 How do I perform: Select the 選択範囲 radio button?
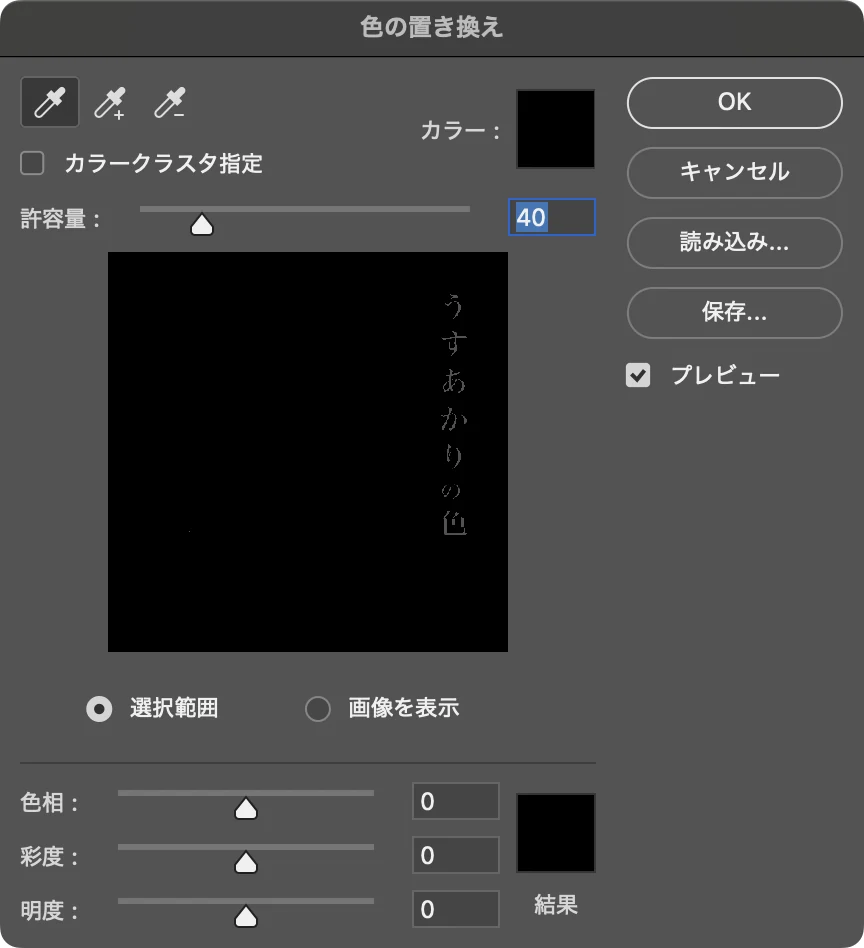pos(99,709)
